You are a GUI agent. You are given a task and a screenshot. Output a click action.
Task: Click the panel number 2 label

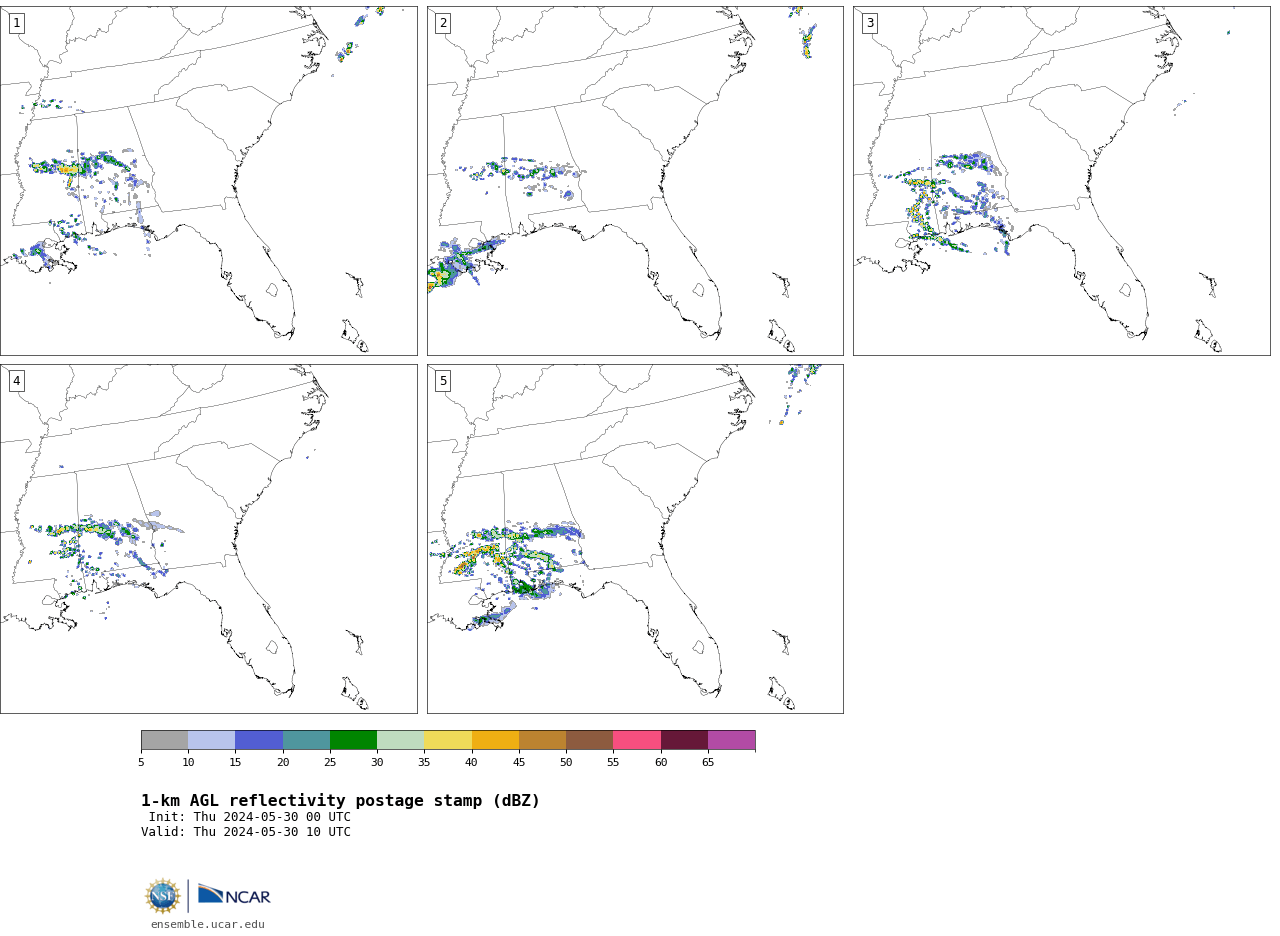443,23
